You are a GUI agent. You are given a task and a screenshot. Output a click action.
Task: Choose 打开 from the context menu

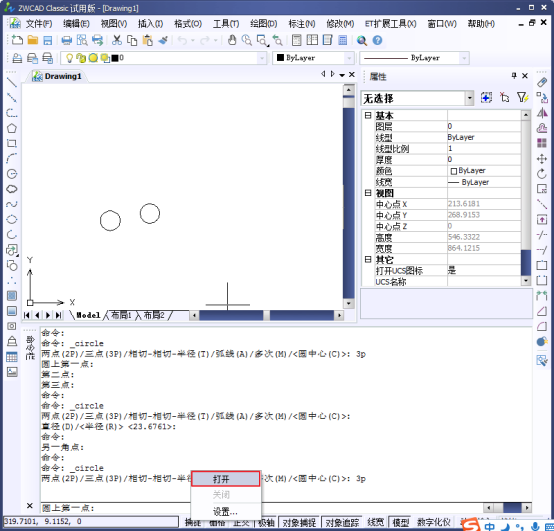click(x=226, y=479)
